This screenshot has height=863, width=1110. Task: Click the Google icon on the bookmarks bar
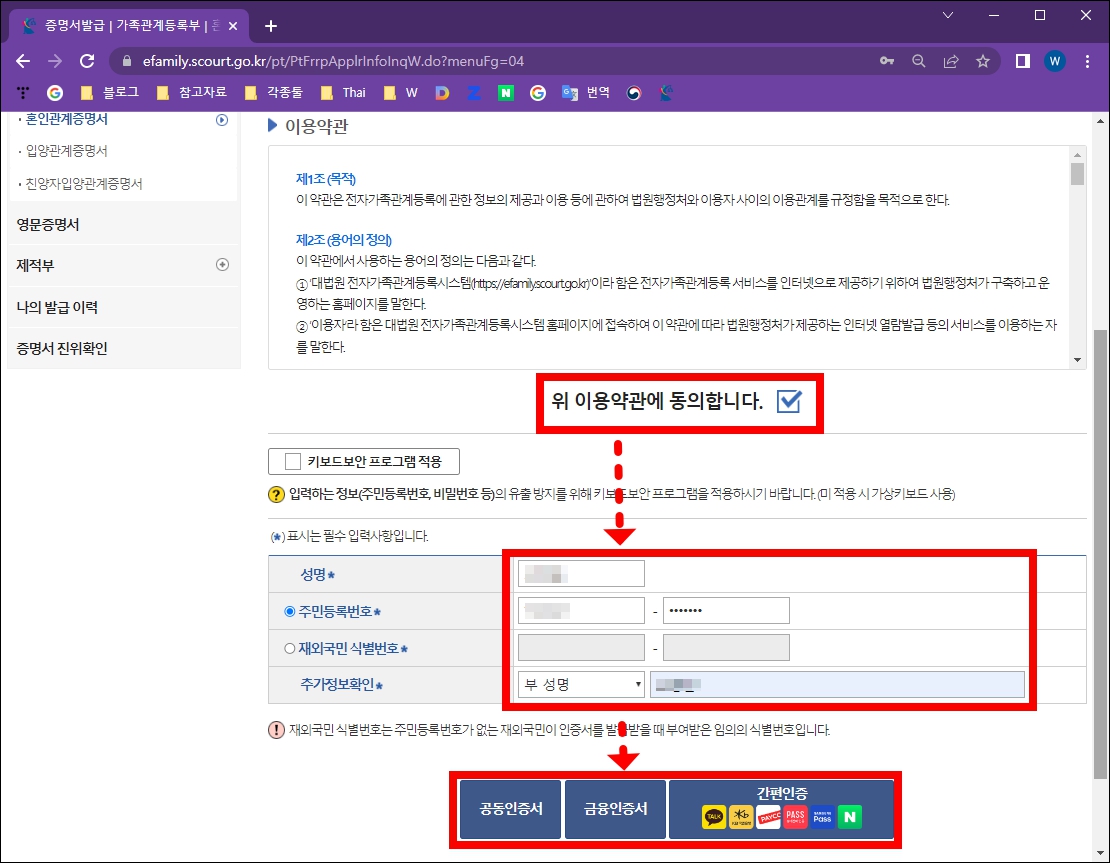[55, 92]
